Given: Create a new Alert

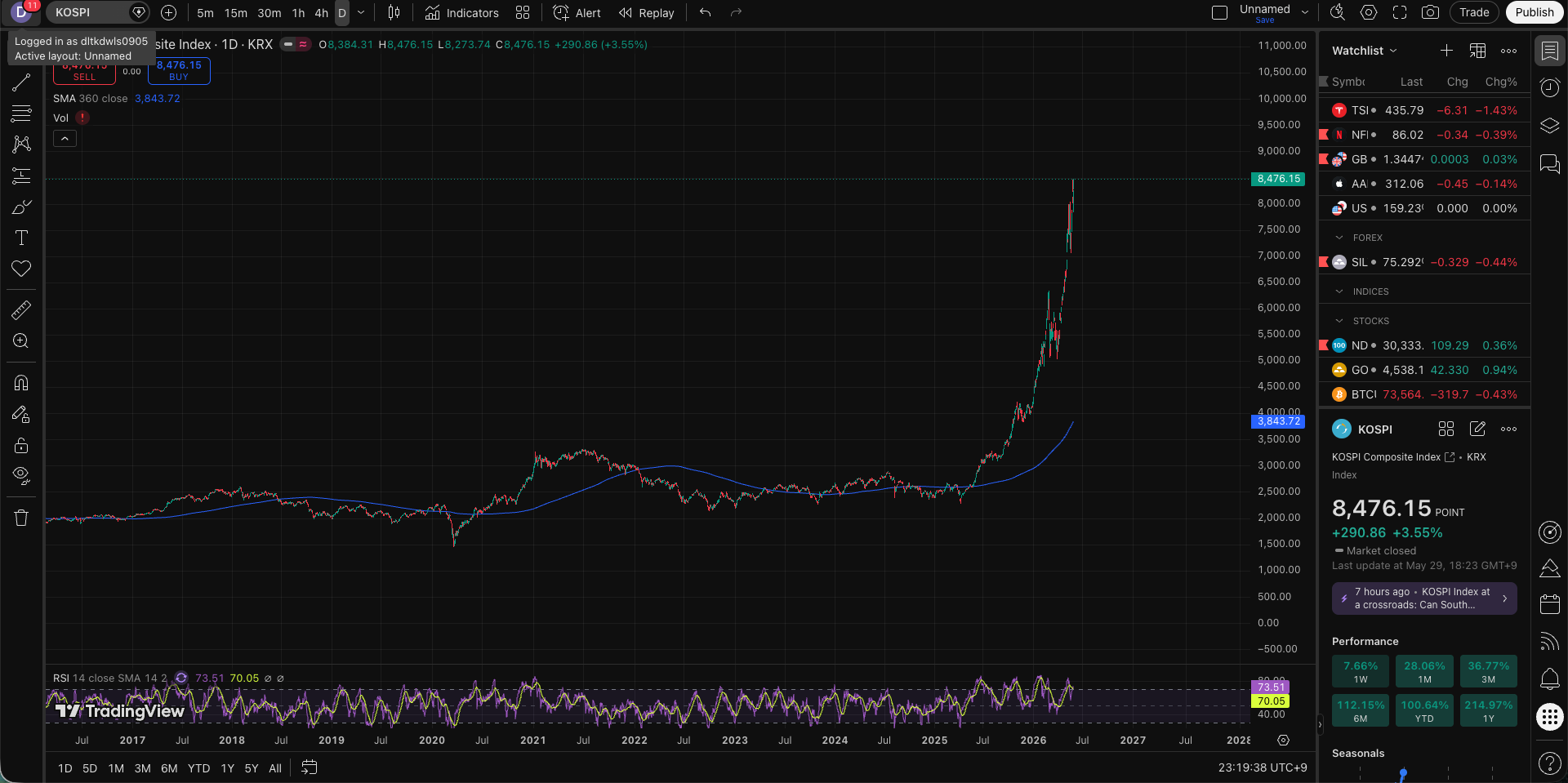Looking at the screenshot, I should (x=577, y=12).
